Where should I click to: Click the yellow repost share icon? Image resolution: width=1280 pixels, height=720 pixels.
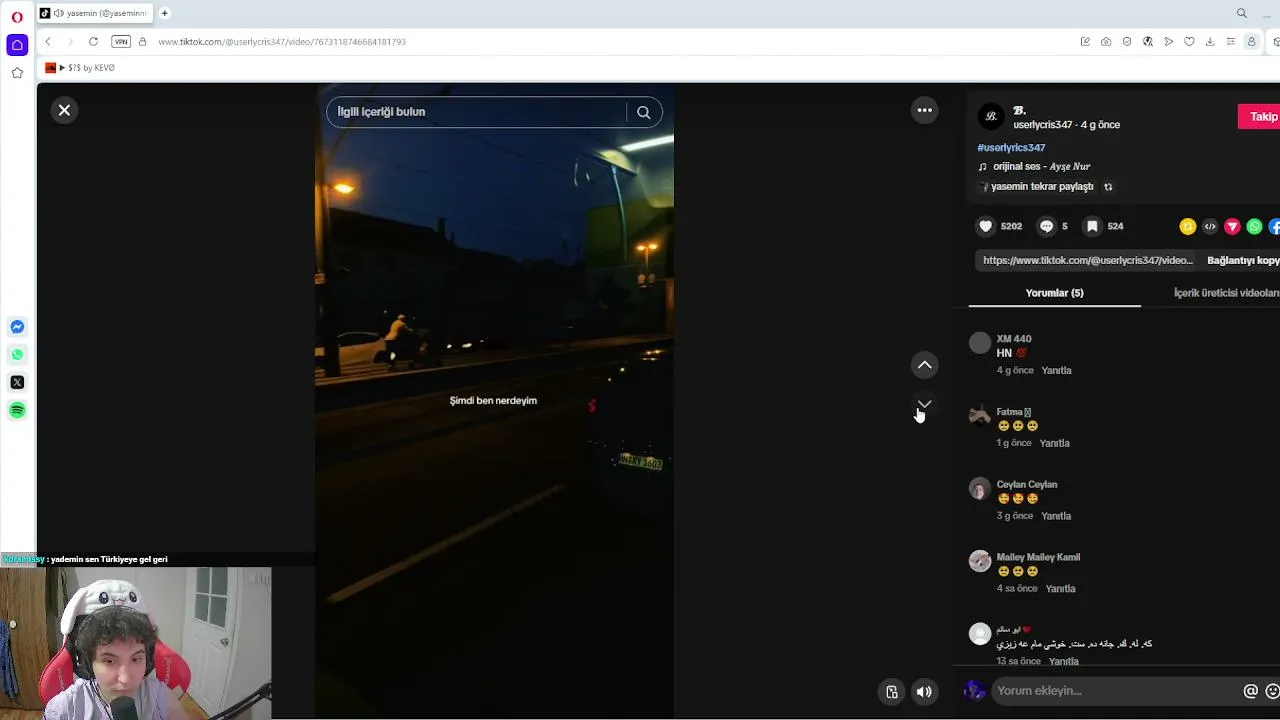[x=1187, y=227]
